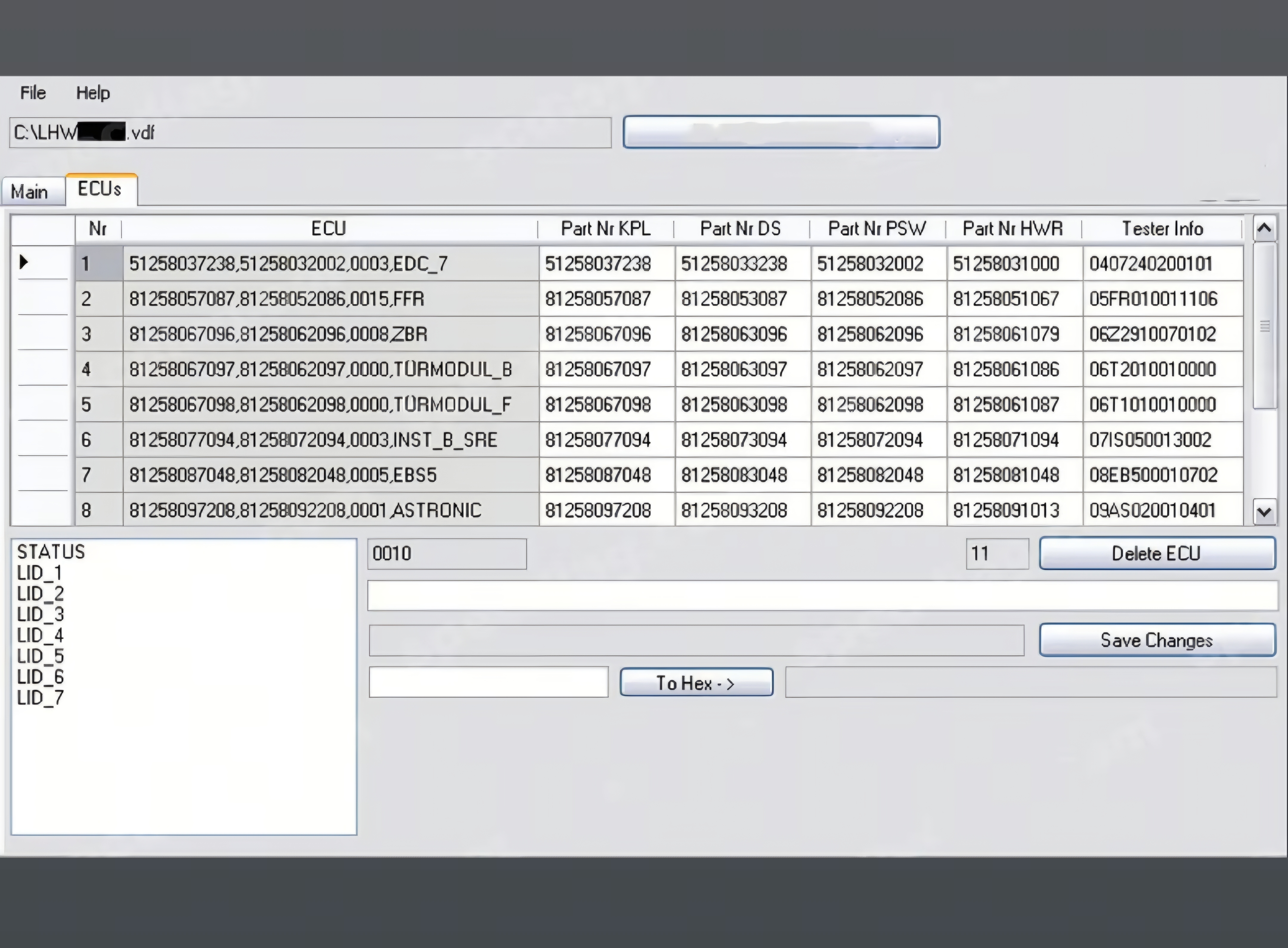This screenshot has height=948, width=1288.
Task: Select the ZBR ECU cell
Action: click(331, 334)
